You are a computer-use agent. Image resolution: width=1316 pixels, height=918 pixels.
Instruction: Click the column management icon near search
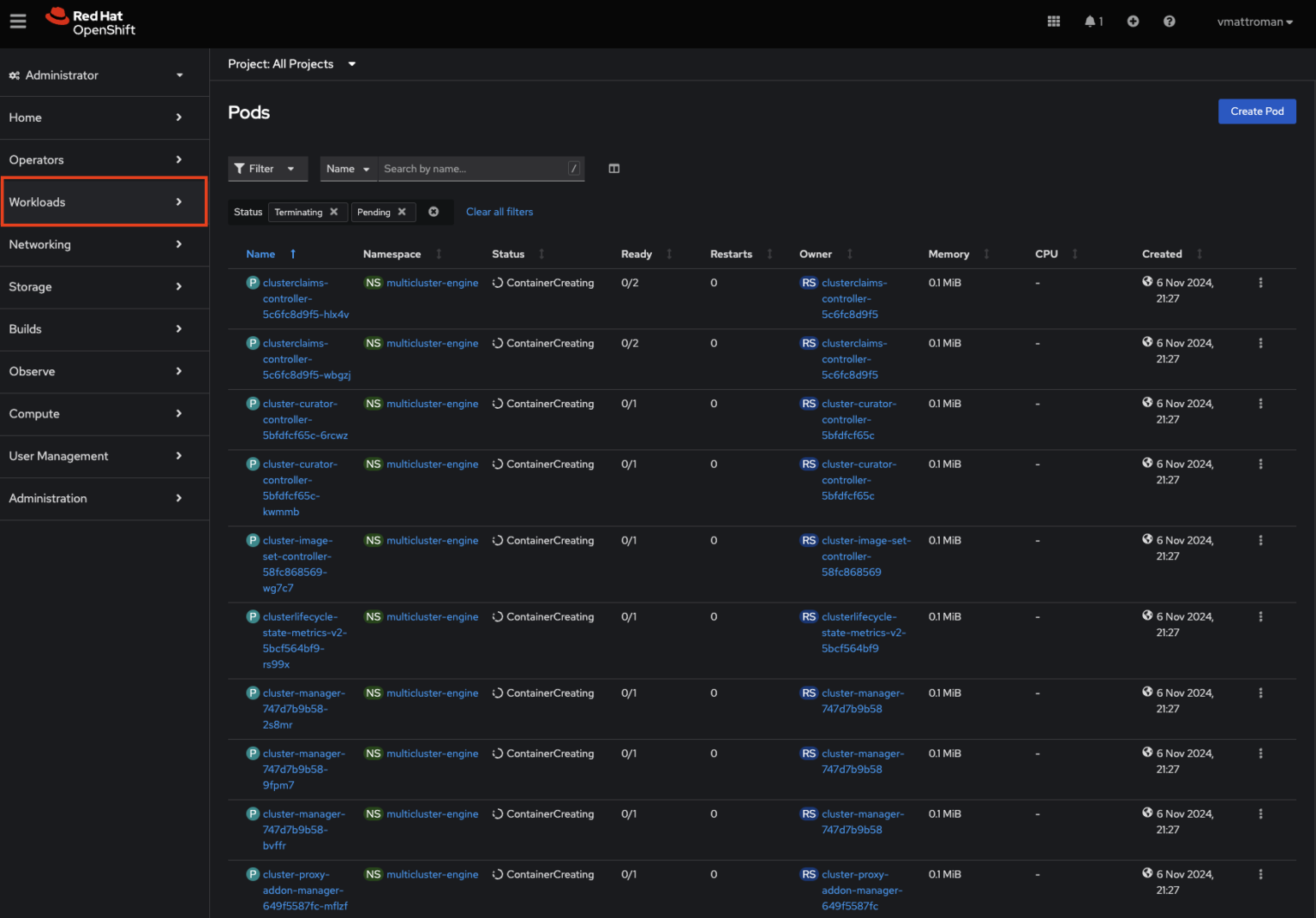pyautogui.click(x=613, y=168)
